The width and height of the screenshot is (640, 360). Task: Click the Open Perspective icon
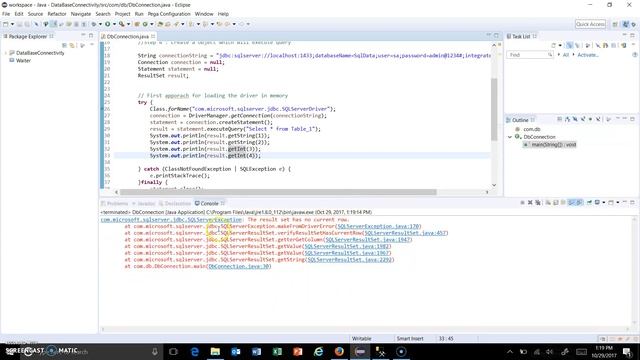click(x=615, y=24)
